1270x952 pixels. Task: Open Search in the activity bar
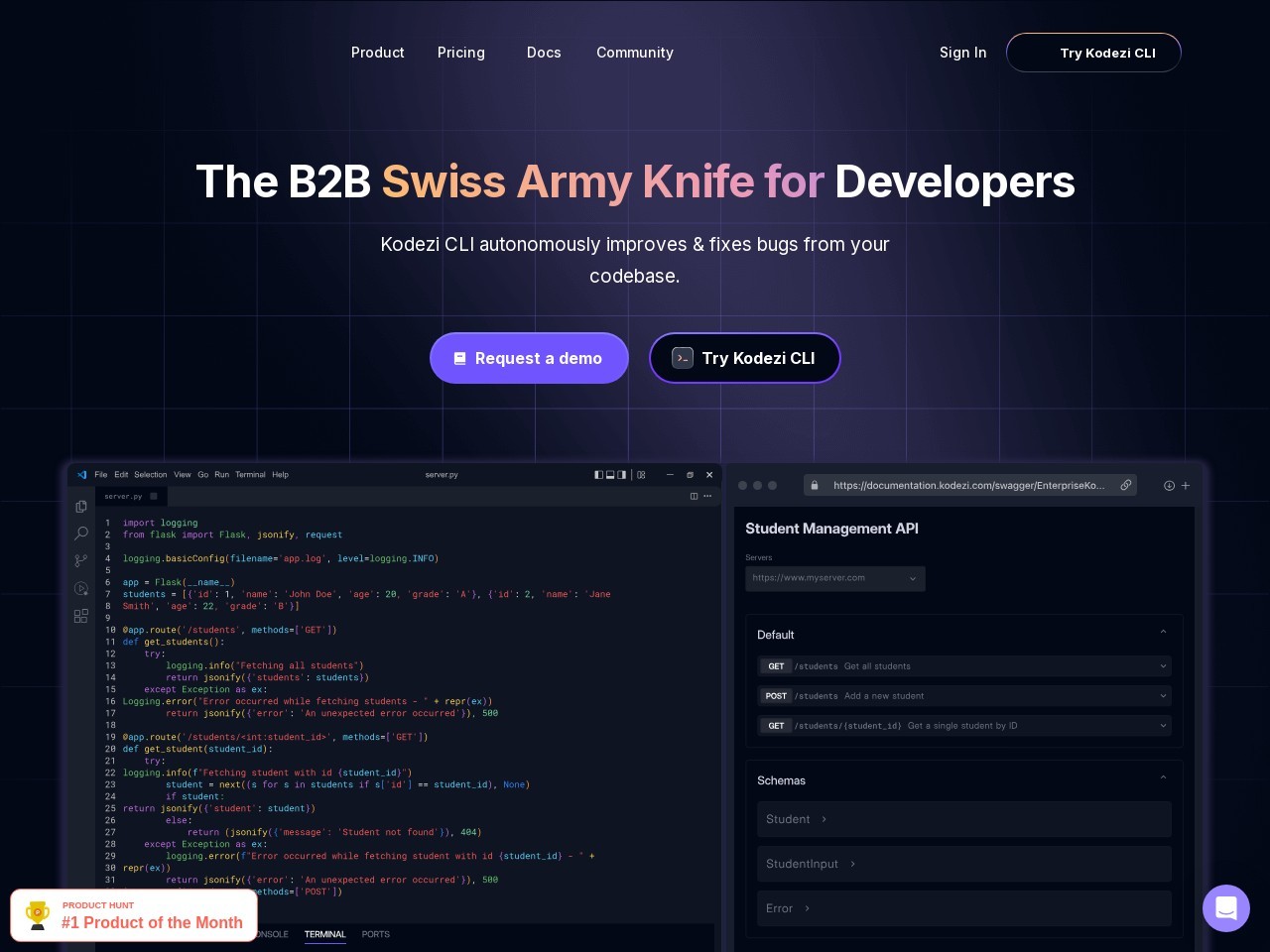[x=81, y=534]
